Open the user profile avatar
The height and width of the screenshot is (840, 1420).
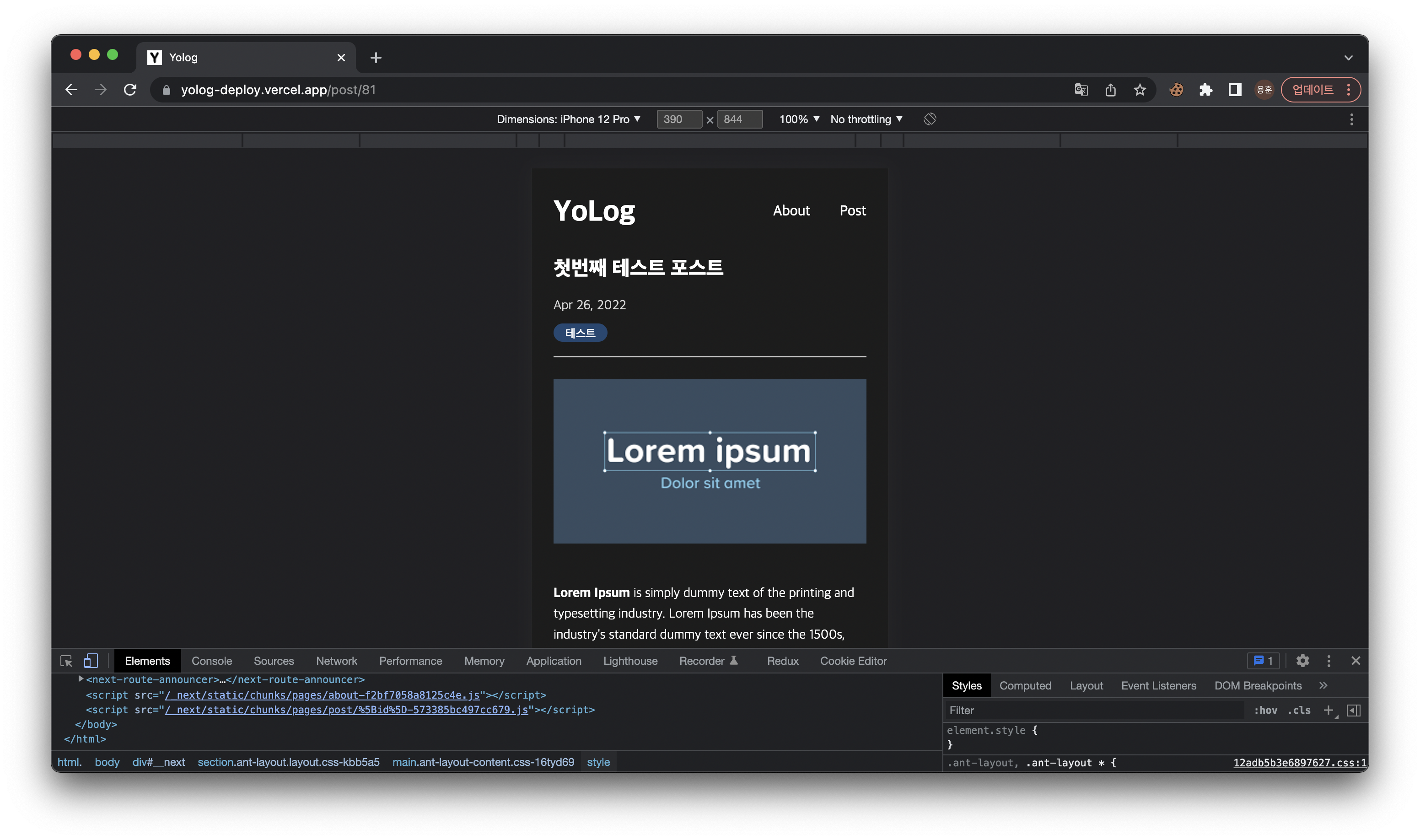[x=1264, y=89]
